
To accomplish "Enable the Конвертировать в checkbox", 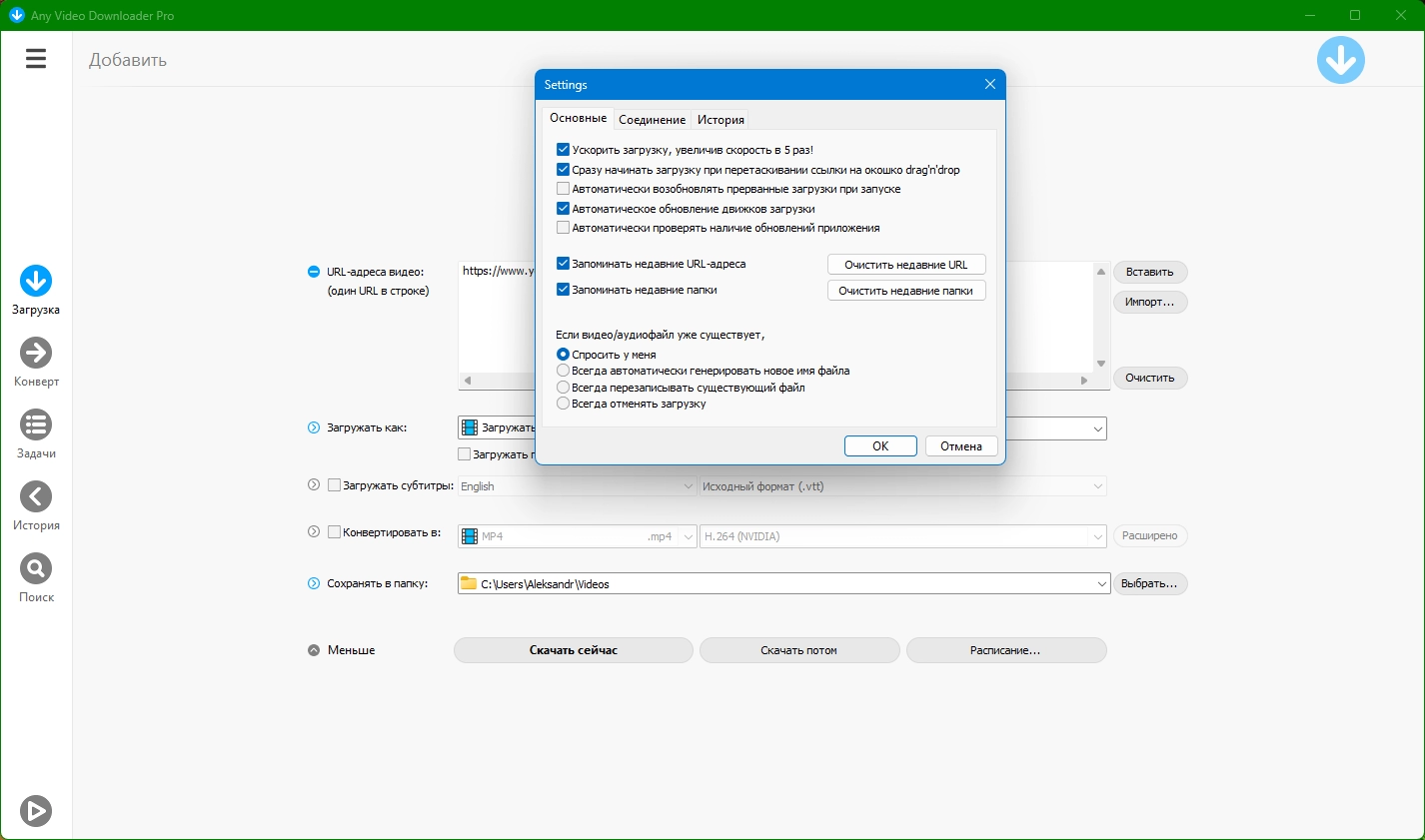I will click(335, 532).
